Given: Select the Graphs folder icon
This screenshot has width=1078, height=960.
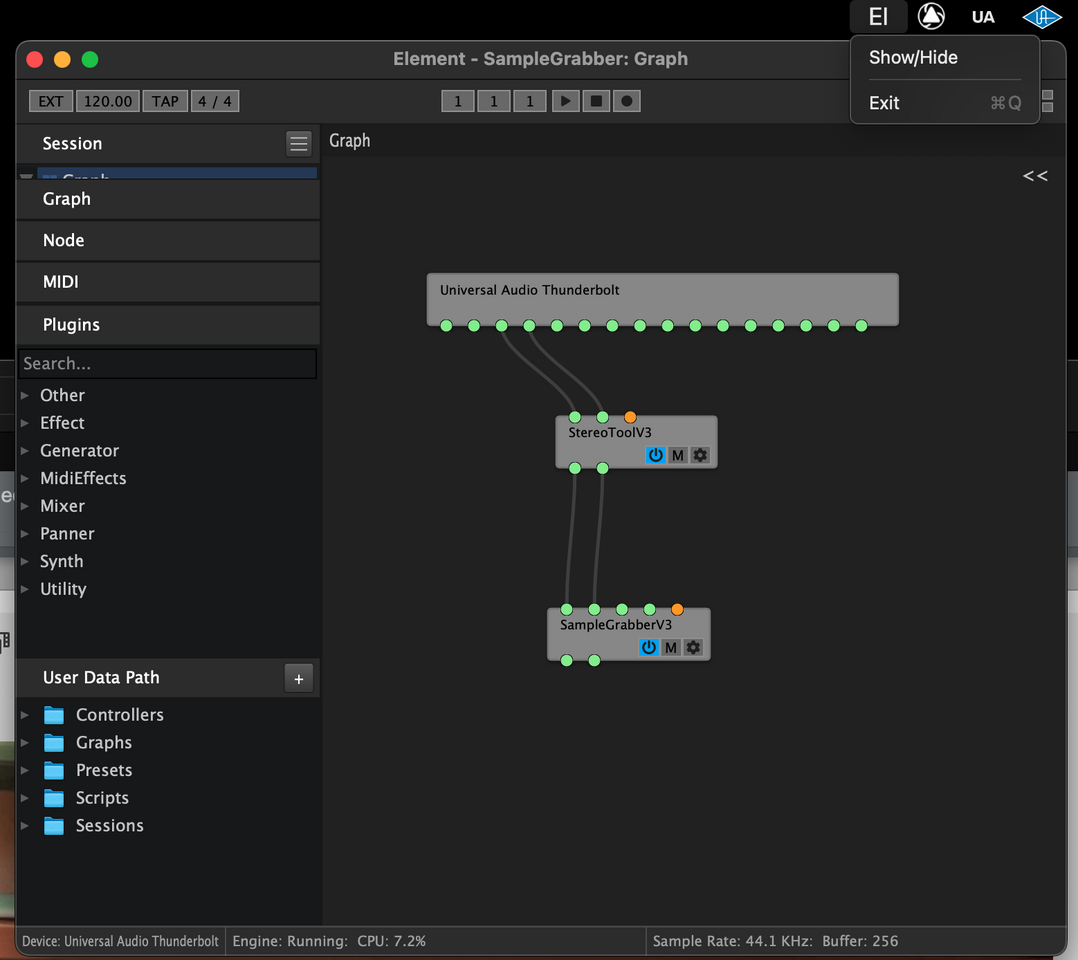Looking at the screenshot, I should tap(54, 743).
